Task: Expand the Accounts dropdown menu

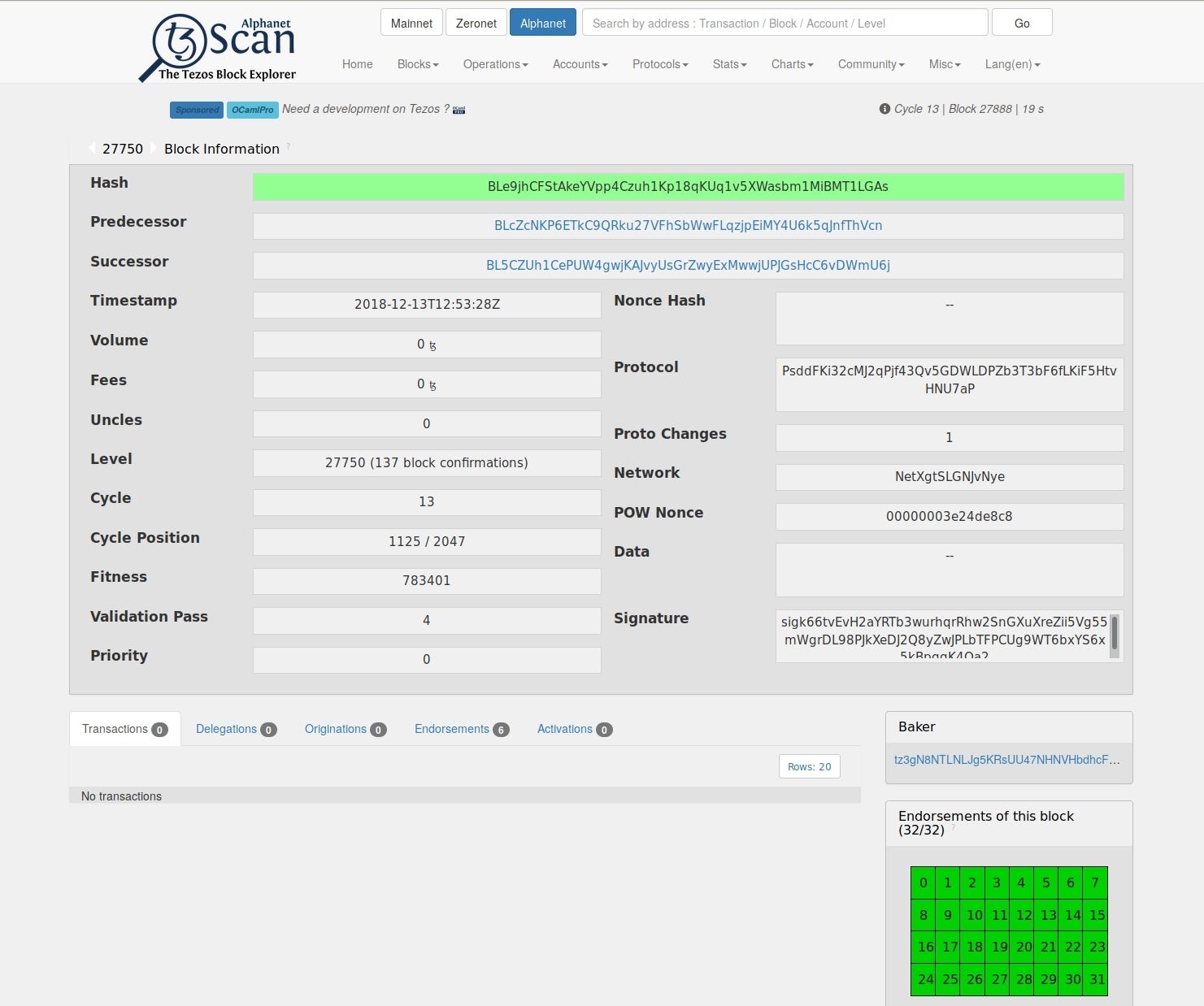Action: point(580,64)
